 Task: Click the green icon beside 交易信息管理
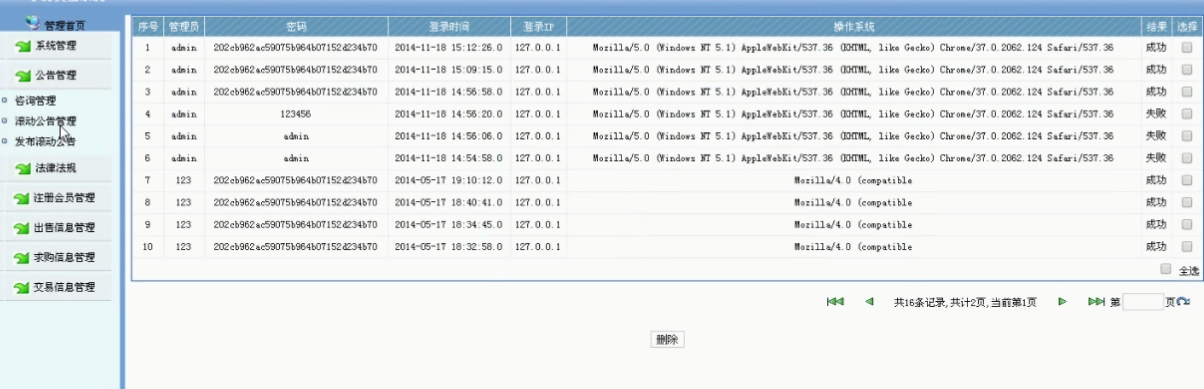point(22,289)
